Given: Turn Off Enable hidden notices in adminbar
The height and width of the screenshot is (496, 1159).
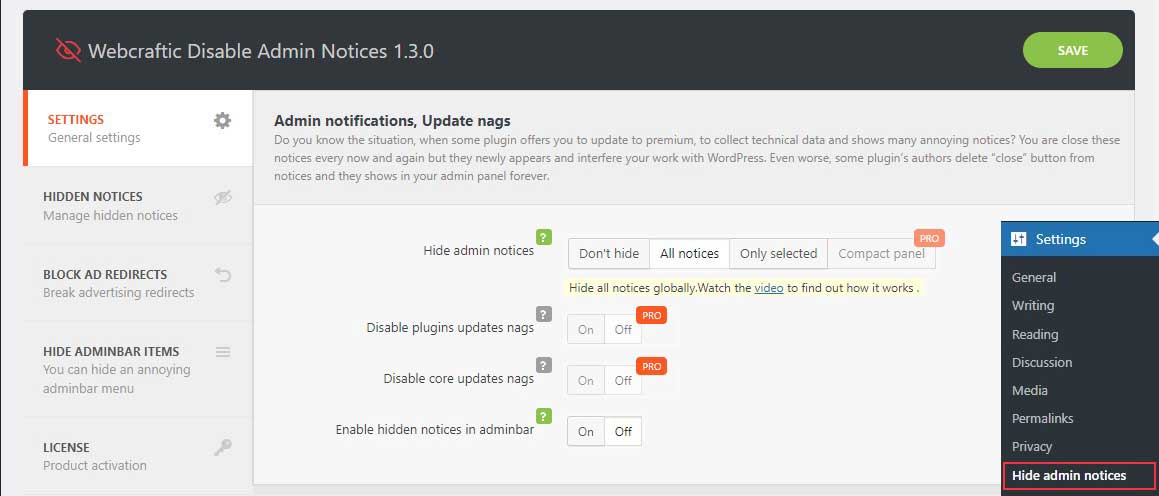Looking at the screenshot, I should point(623,432).
